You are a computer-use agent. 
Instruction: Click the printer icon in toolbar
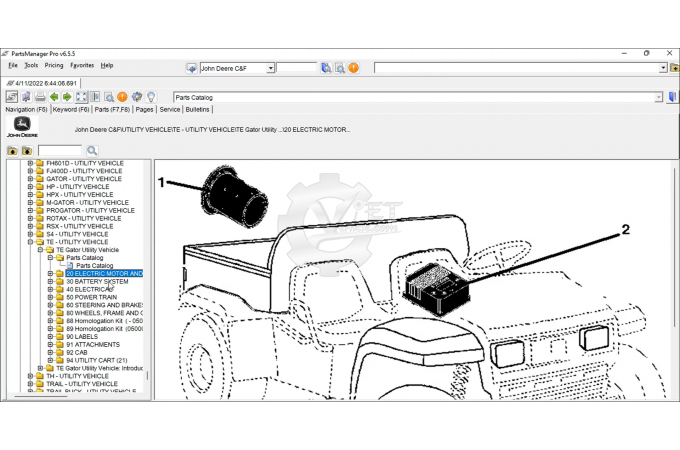pyautogui.click(x=40, y=97)
